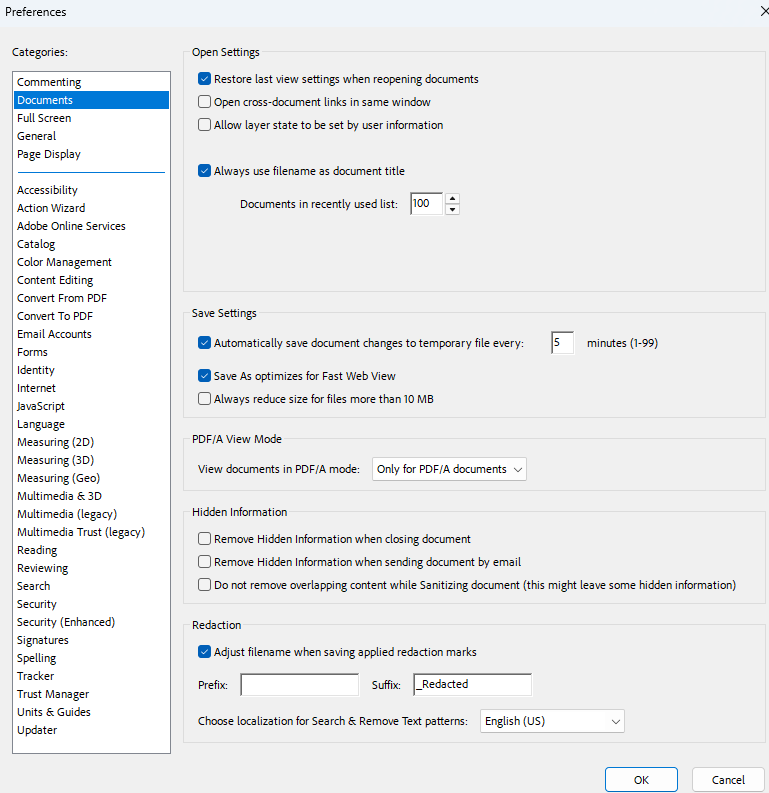Decrease recently used list count with down arrow

[x=453, y=209]
